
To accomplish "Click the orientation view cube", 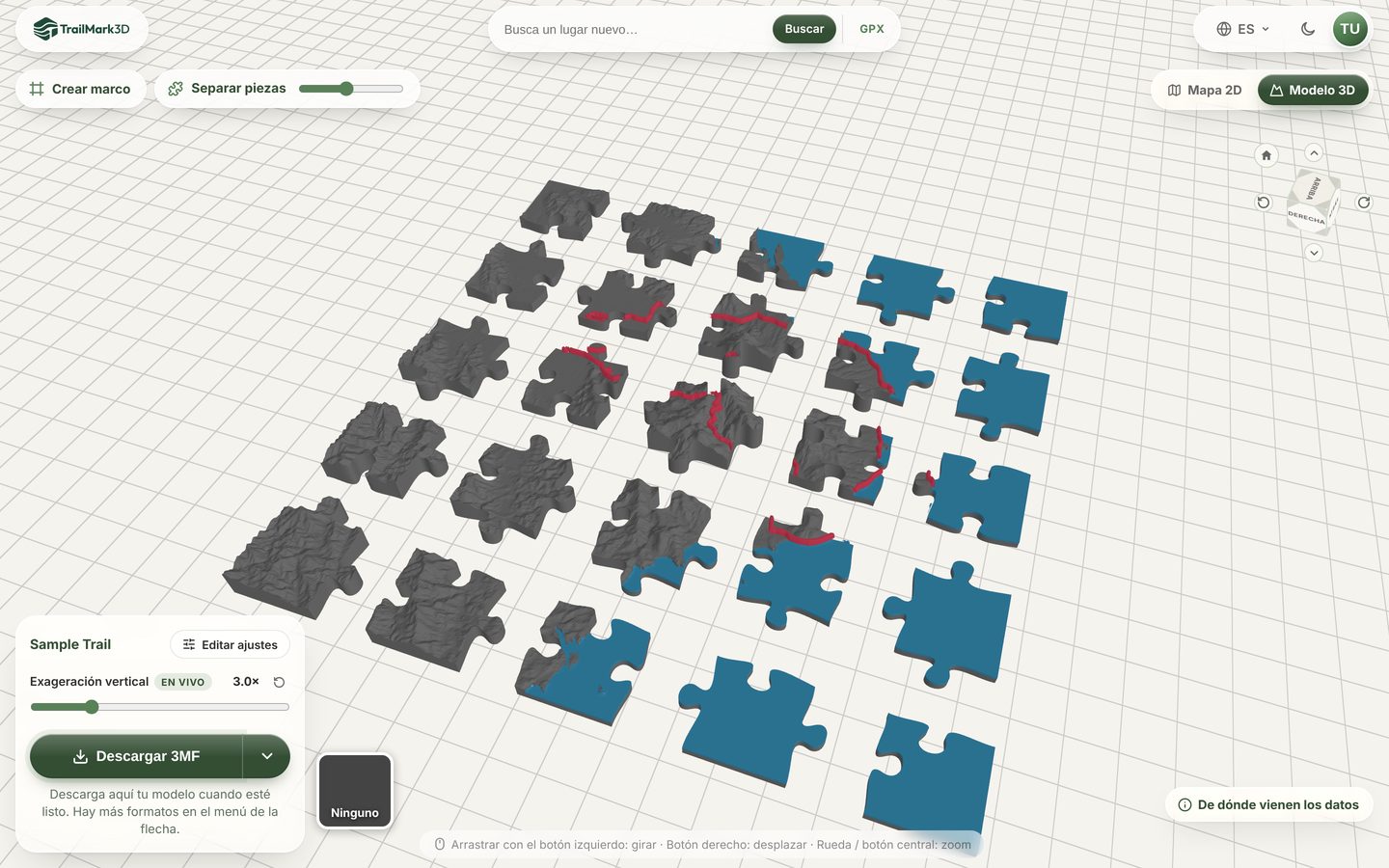I will click(x=1313, y=203).
